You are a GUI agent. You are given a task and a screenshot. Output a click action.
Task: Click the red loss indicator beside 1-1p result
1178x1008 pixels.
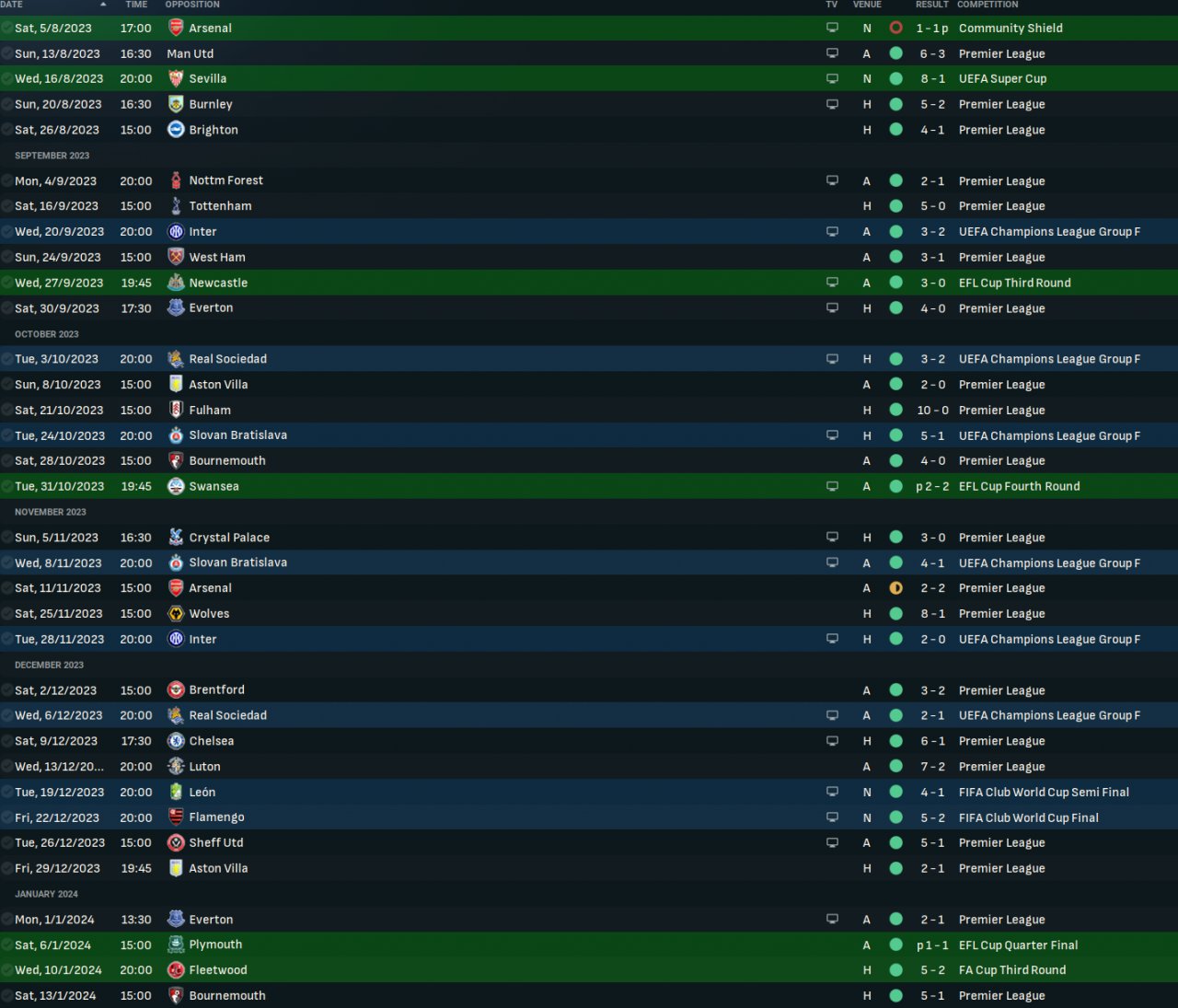[895, 28]
